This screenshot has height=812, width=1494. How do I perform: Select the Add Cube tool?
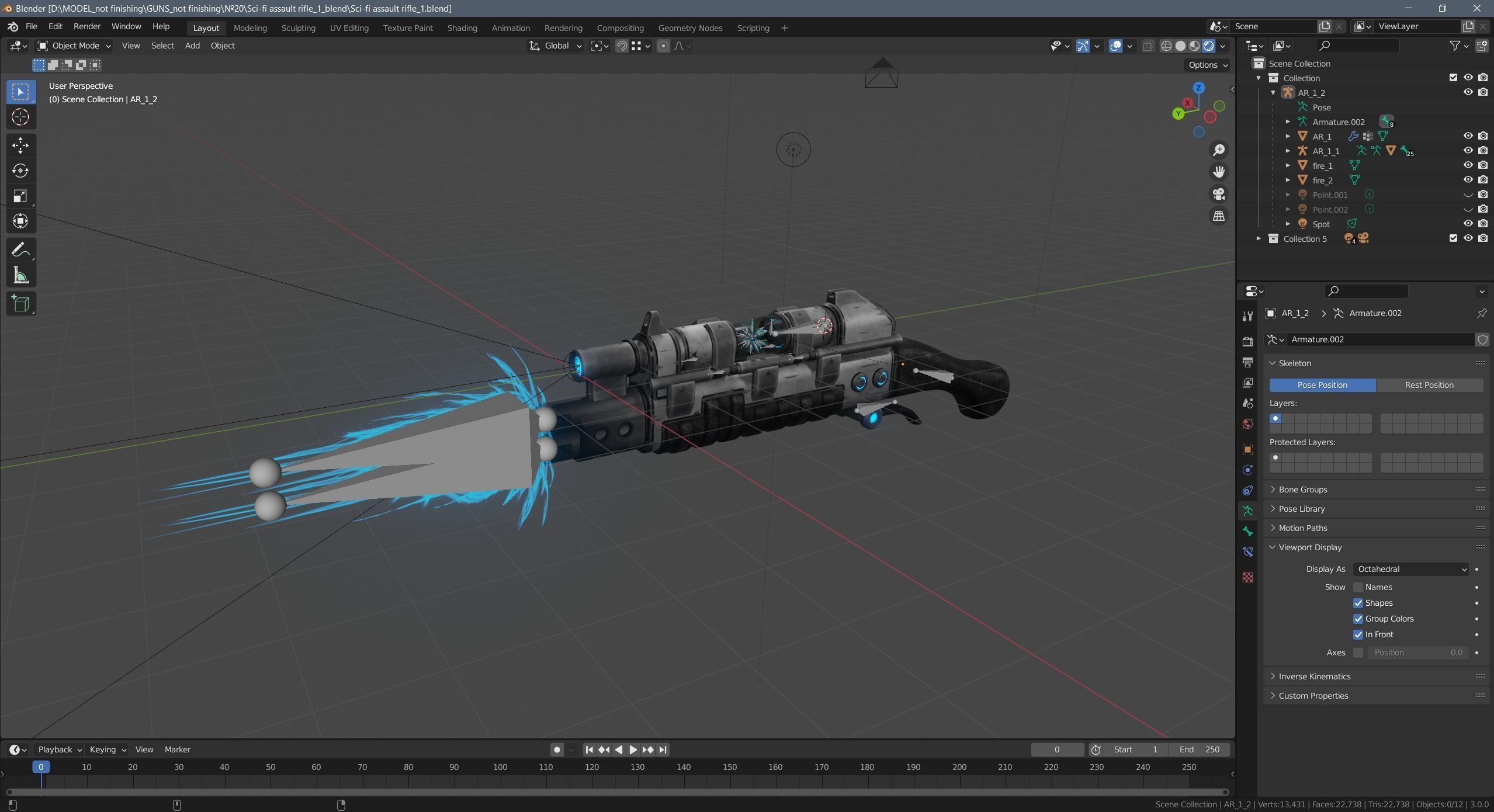(x=20, y=303)
